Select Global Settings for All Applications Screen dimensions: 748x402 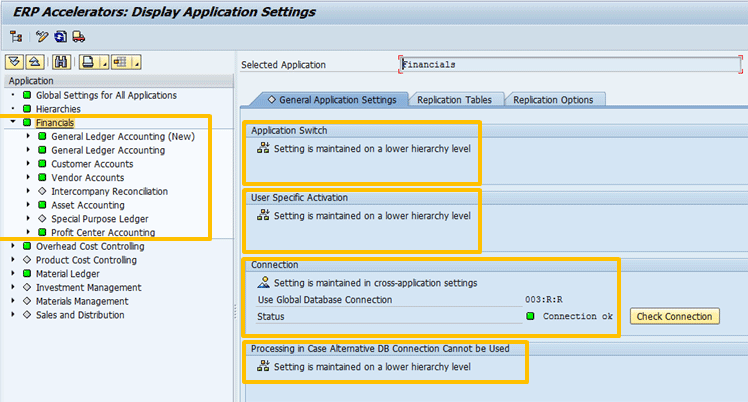coord(106,95)
